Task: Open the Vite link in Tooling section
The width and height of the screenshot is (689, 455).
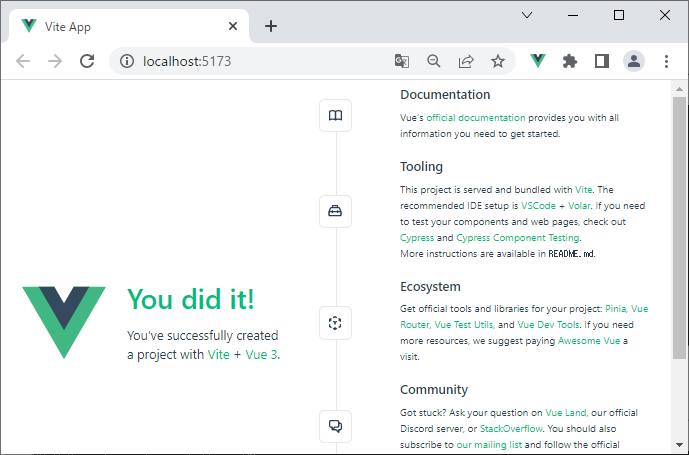Action: tap(583, 190)
